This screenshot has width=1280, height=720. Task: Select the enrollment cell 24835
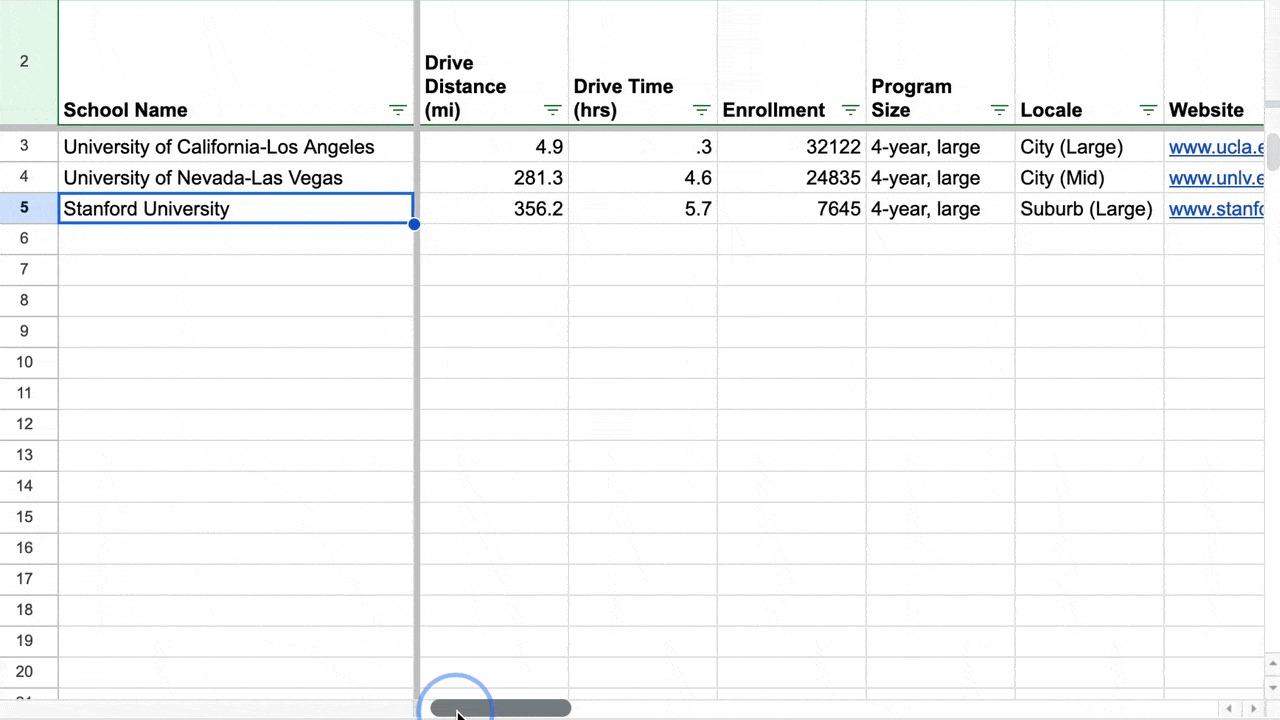pos(792,178)
